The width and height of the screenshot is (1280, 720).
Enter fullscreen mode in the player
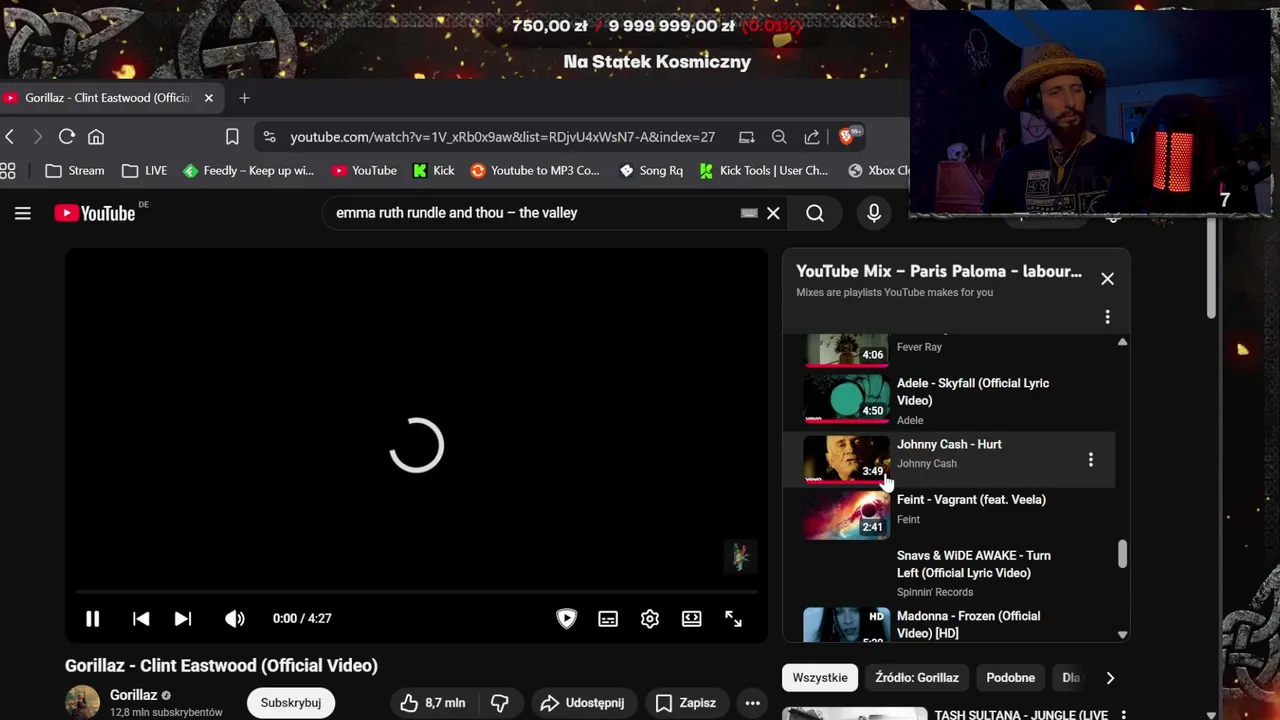[x=733, y=619]
